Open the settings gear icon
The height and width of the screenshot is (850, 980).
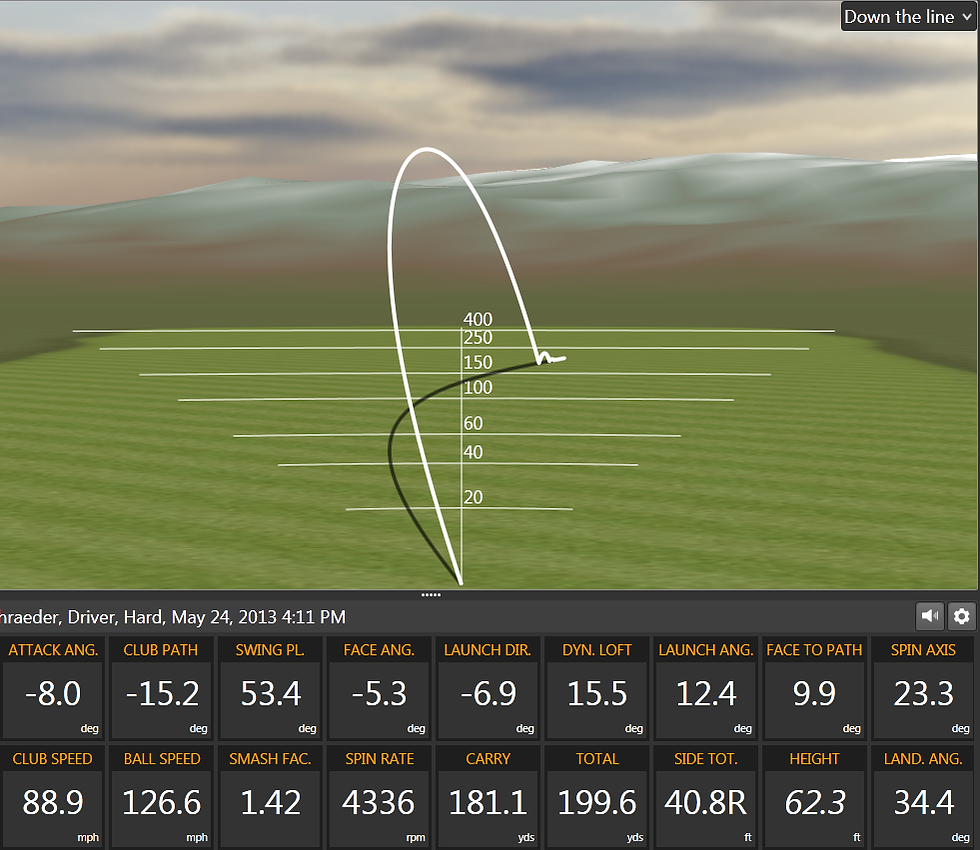pyautogui.click(x=961, y=616)
